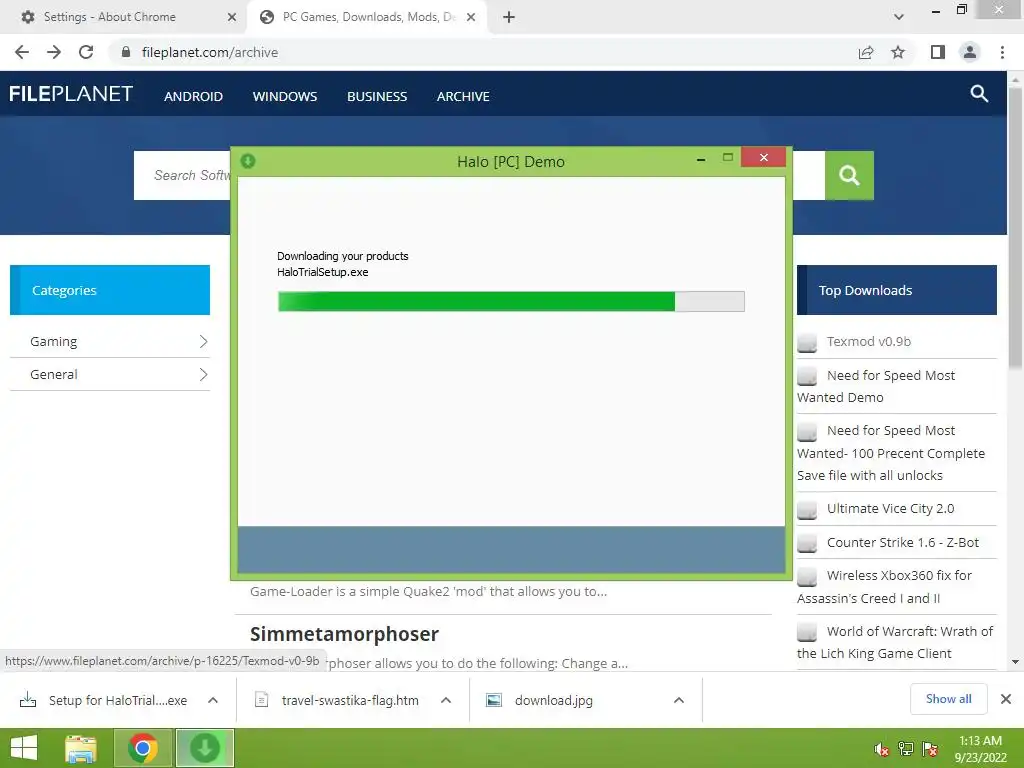The width and height of the screenshot is (1024, 768).
Task: Click the Ultimate Vice City 2.0 thumbnail
Action: pyautogui.click(x=807, y=509)
